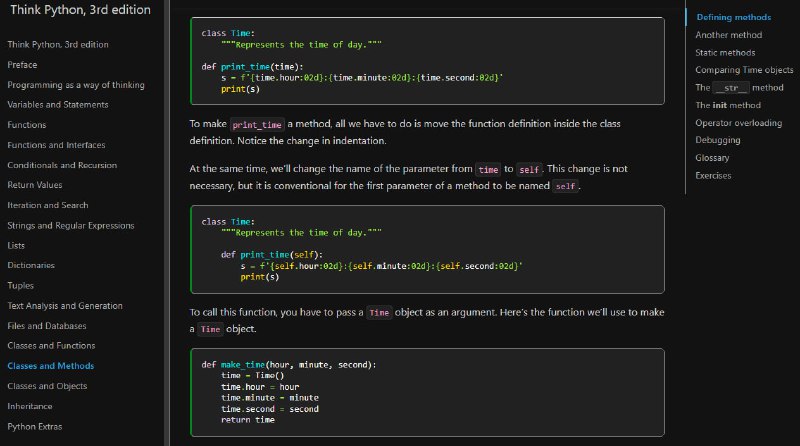Click 'print(s)' in second code block
Screen dimensions: 800x446
pyautogui.click(x=260, y=277)
